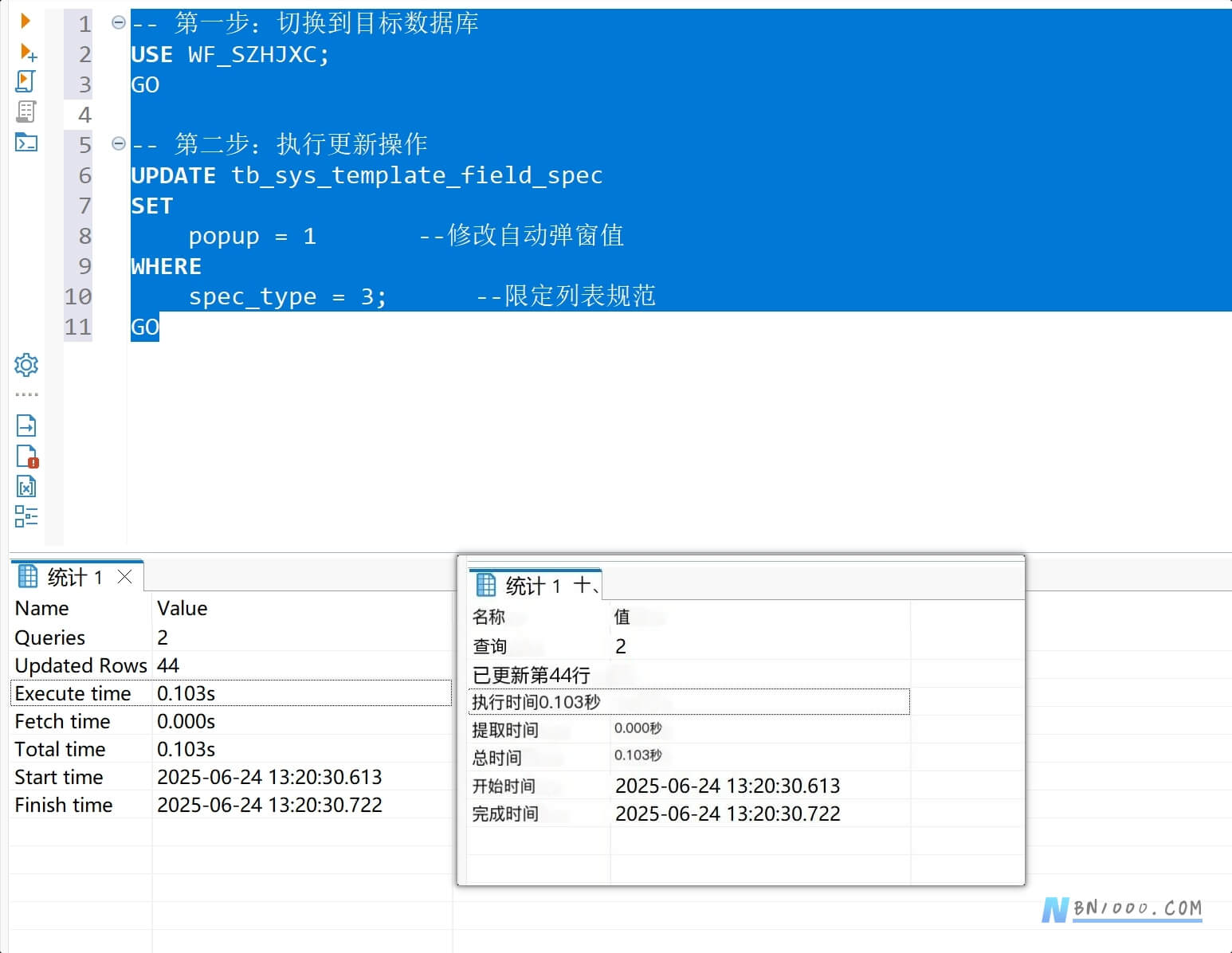Open the execution log page icon with red alert
The width and height of the screenshot is (1232, 953).
[27, 457]
